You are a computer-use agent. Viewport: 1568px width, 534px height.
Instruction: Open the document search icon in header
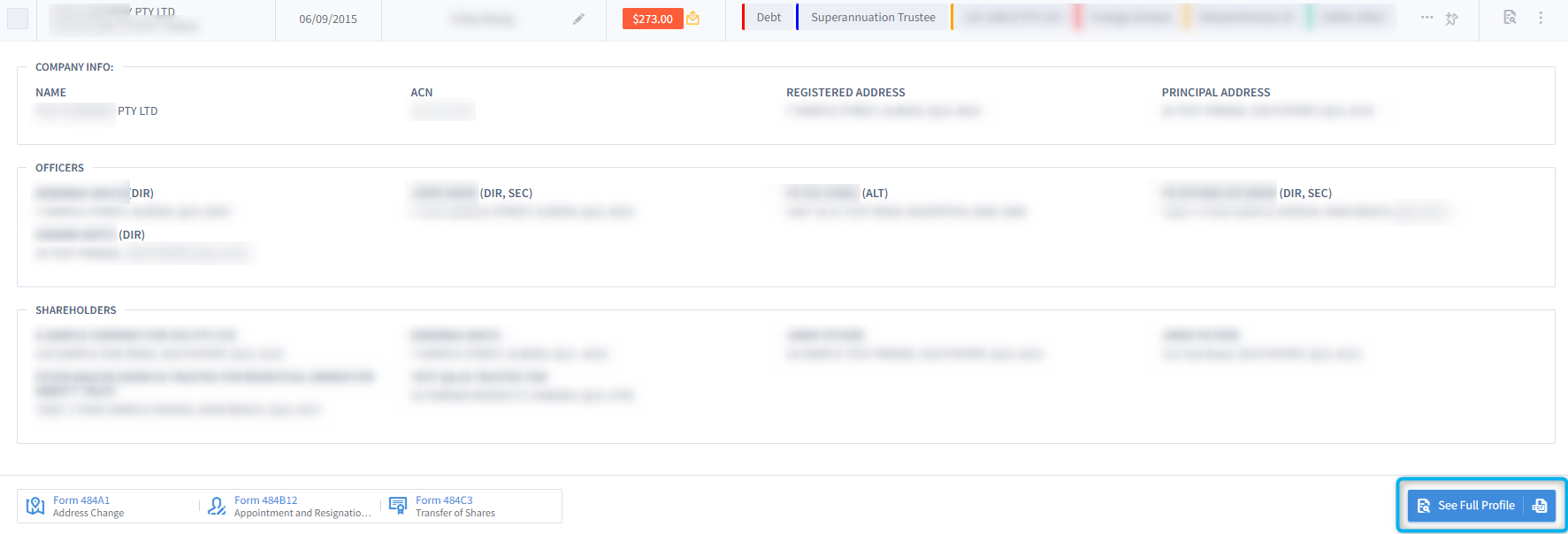(x=1510, y=17)
